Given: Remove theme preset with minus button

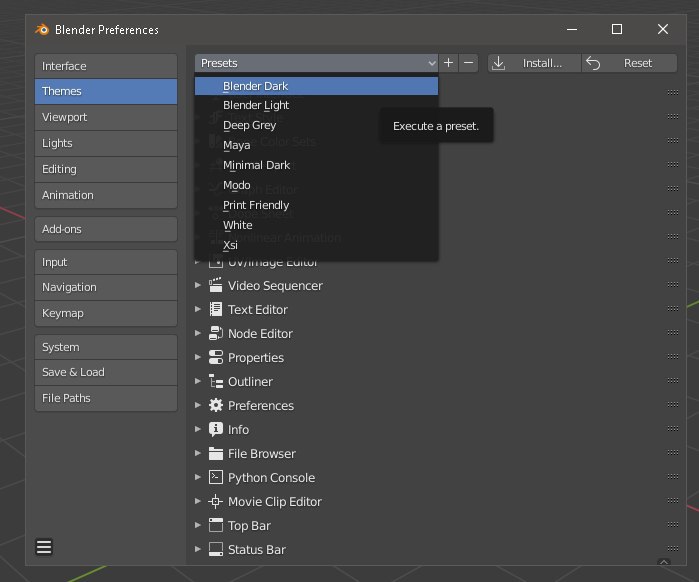Looking at the screenshot, I should 469,63.
